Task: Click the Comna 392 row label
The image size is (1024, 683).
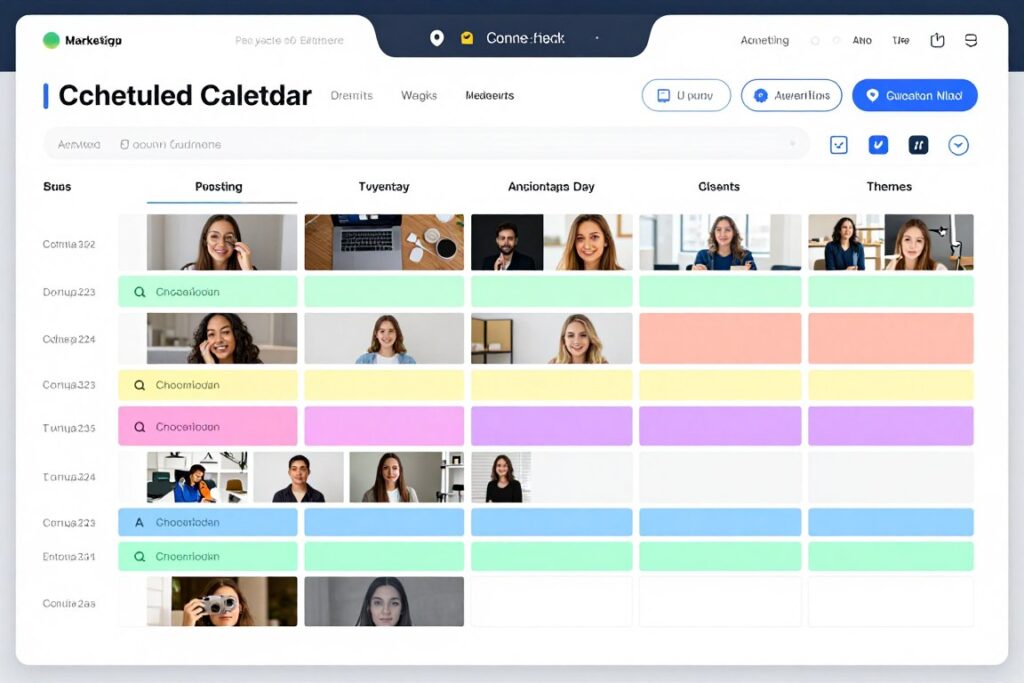Action: [x=69, y=244]
